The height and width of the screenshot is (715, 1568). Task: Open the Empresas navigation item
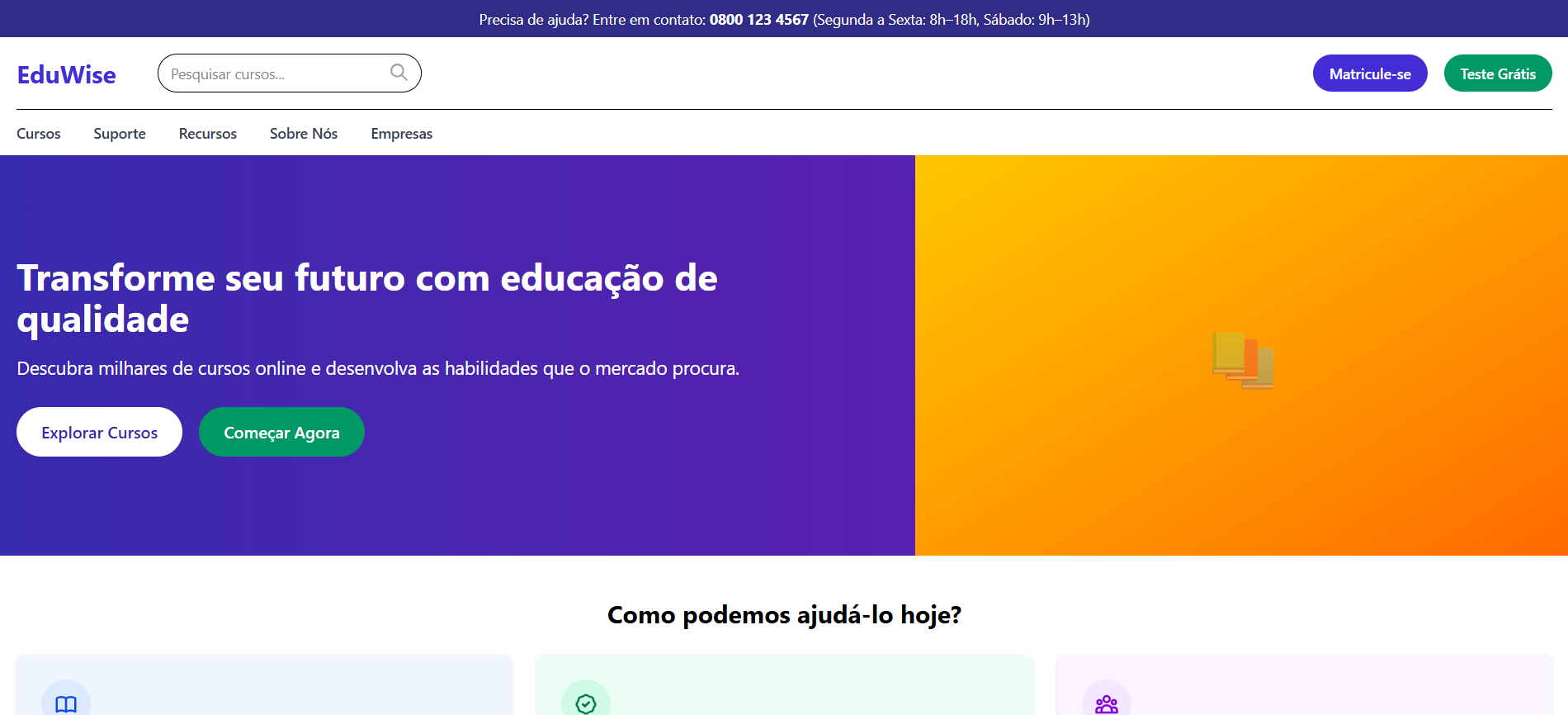[402, 134]
